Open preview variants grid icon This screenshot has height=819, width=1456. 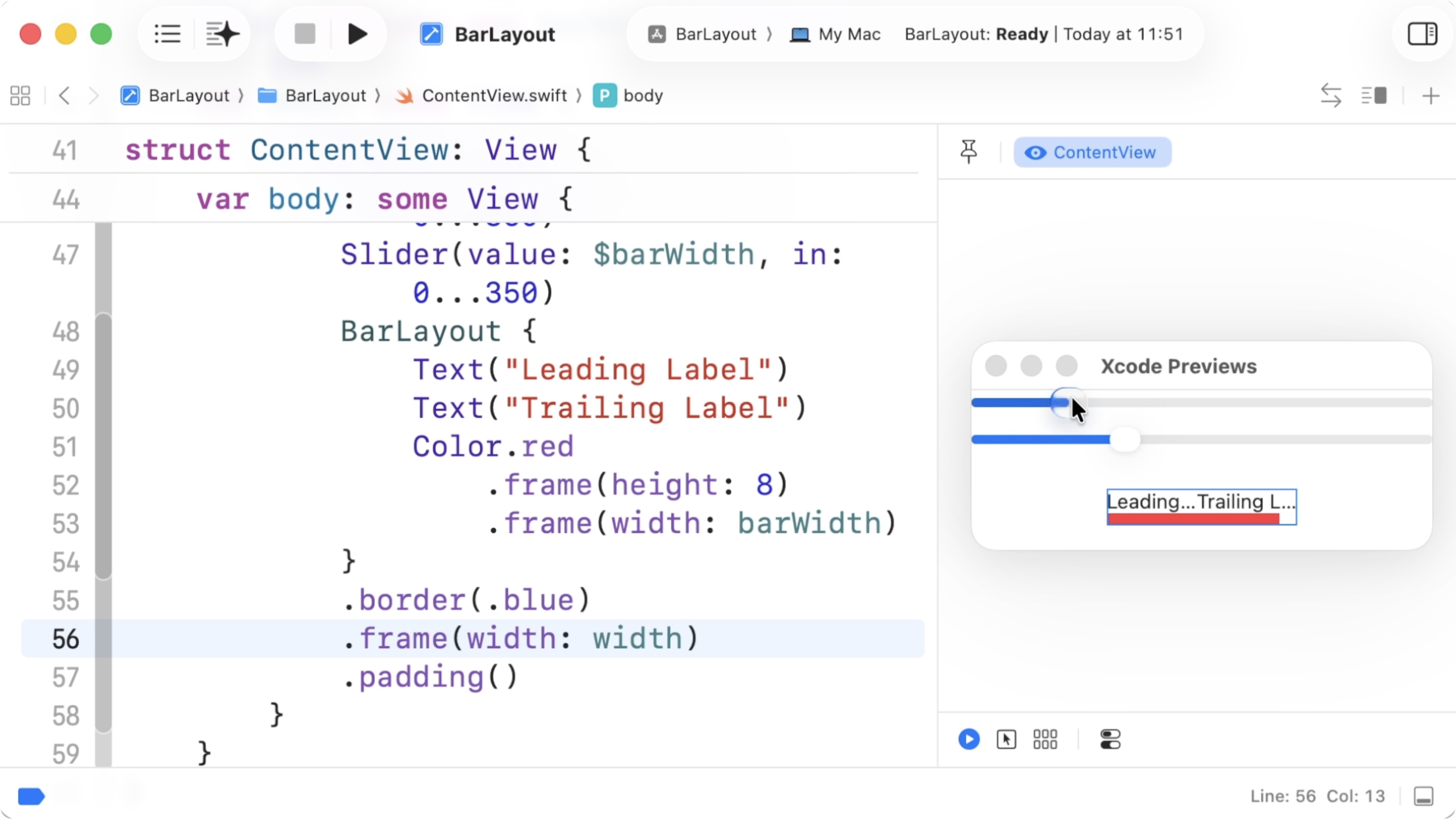point(1045,739)
